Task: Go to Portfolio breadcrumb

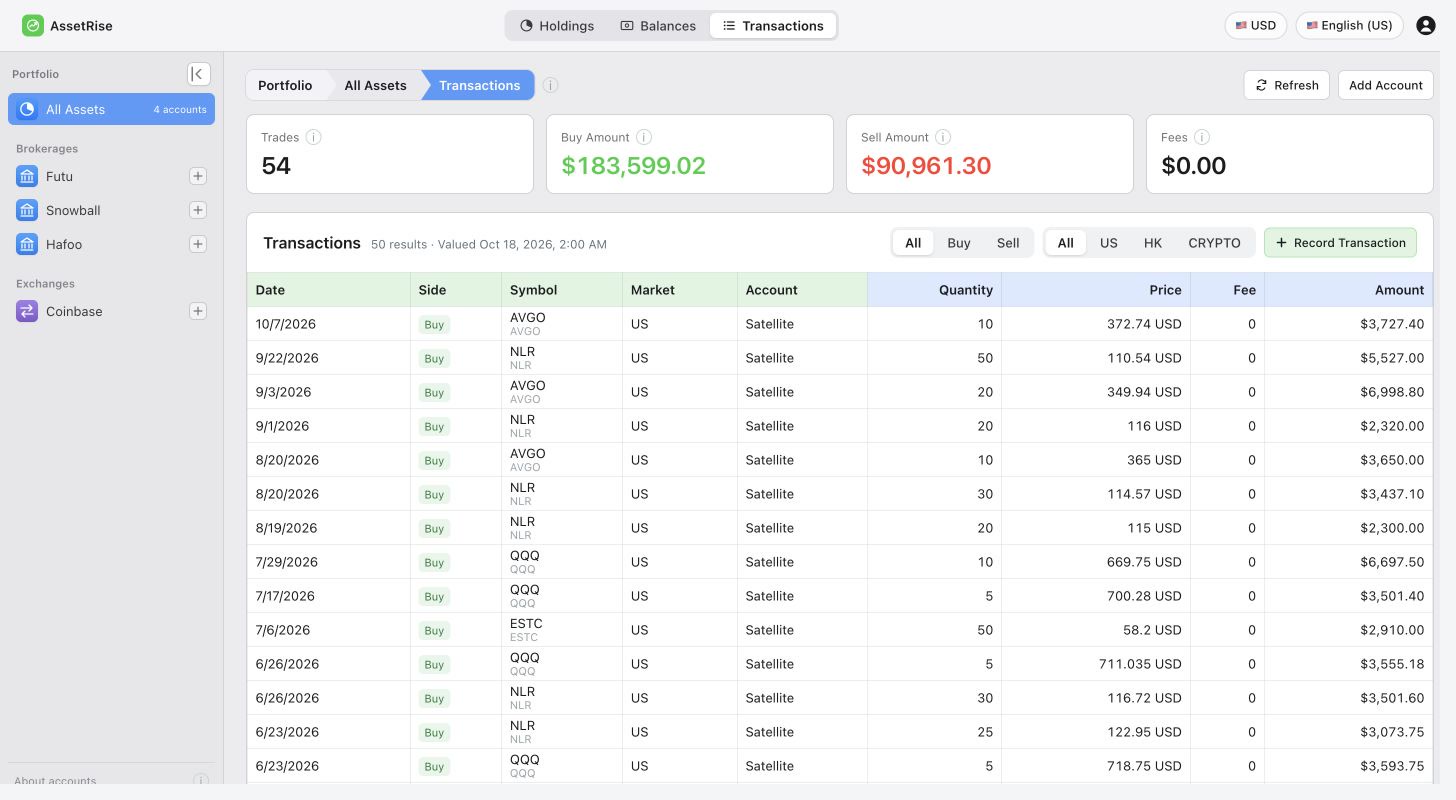Action: click(x=285, y=85)
